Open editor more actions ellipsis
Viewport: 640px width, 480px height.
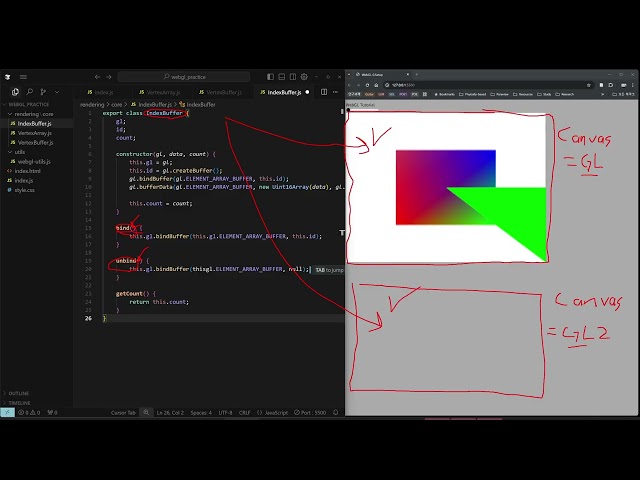pos(335,92)
